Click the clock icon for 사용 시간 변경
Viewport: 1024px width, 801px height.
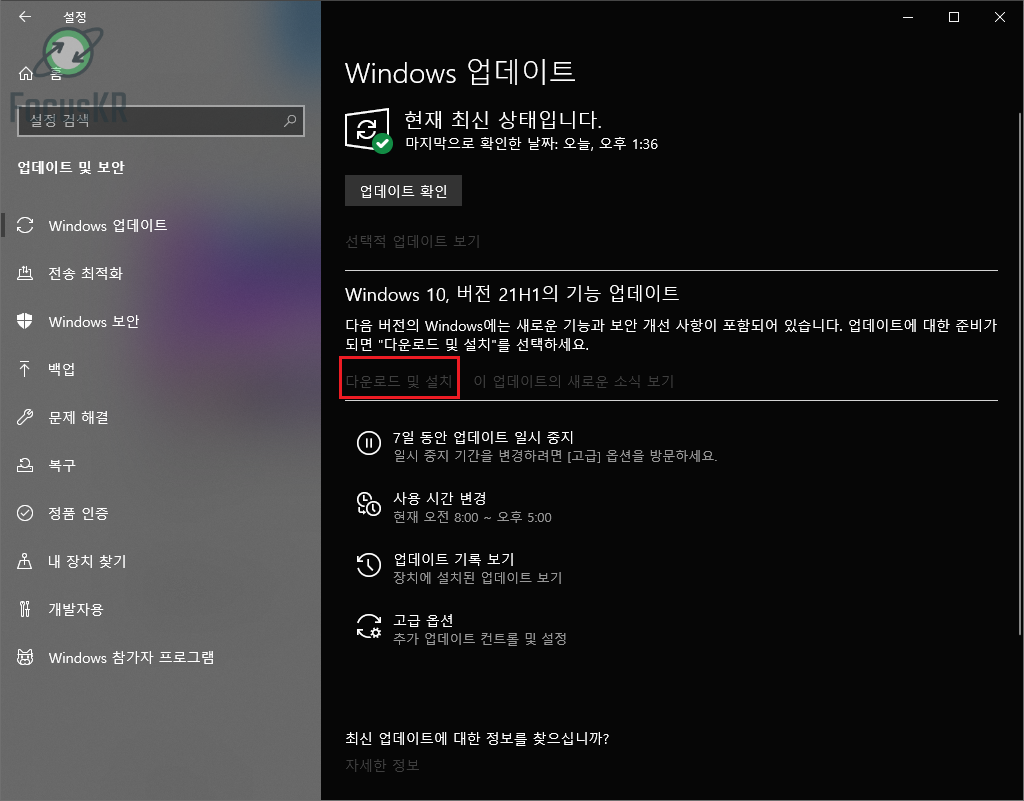(x=368, y=505)
